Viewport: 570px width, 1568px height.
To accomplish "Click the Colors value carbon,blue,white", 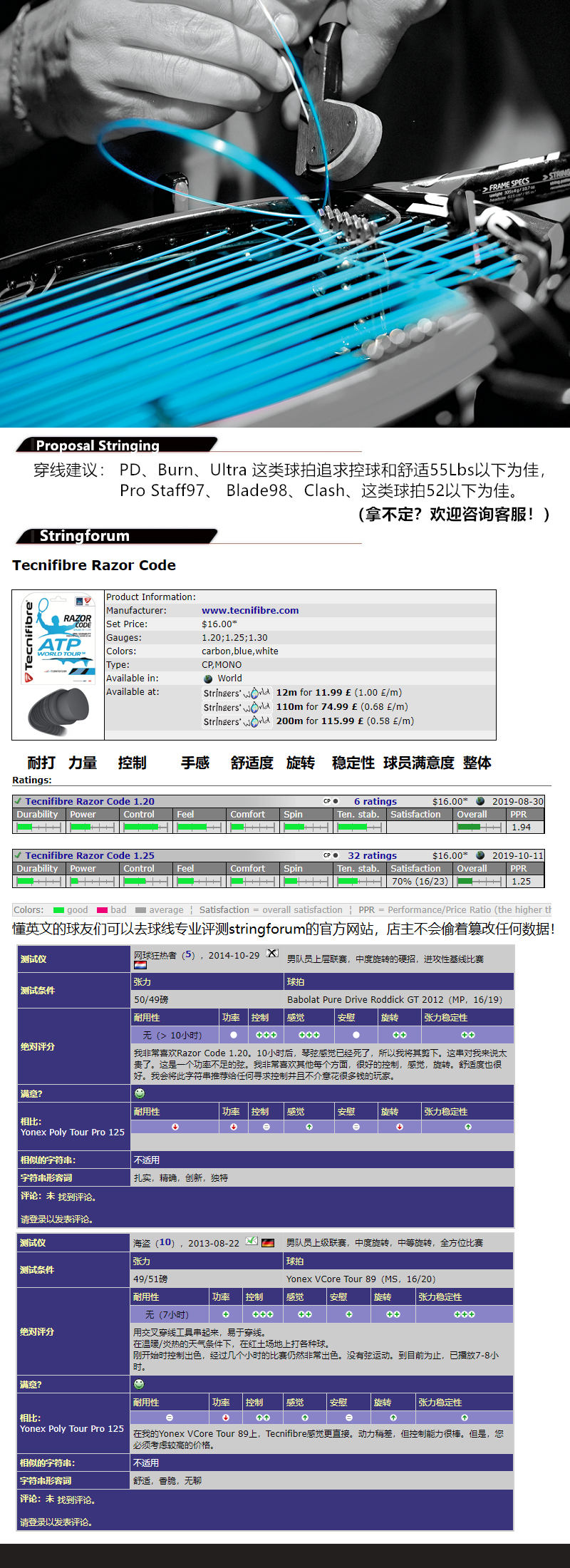I will click(x=240, y=651).
